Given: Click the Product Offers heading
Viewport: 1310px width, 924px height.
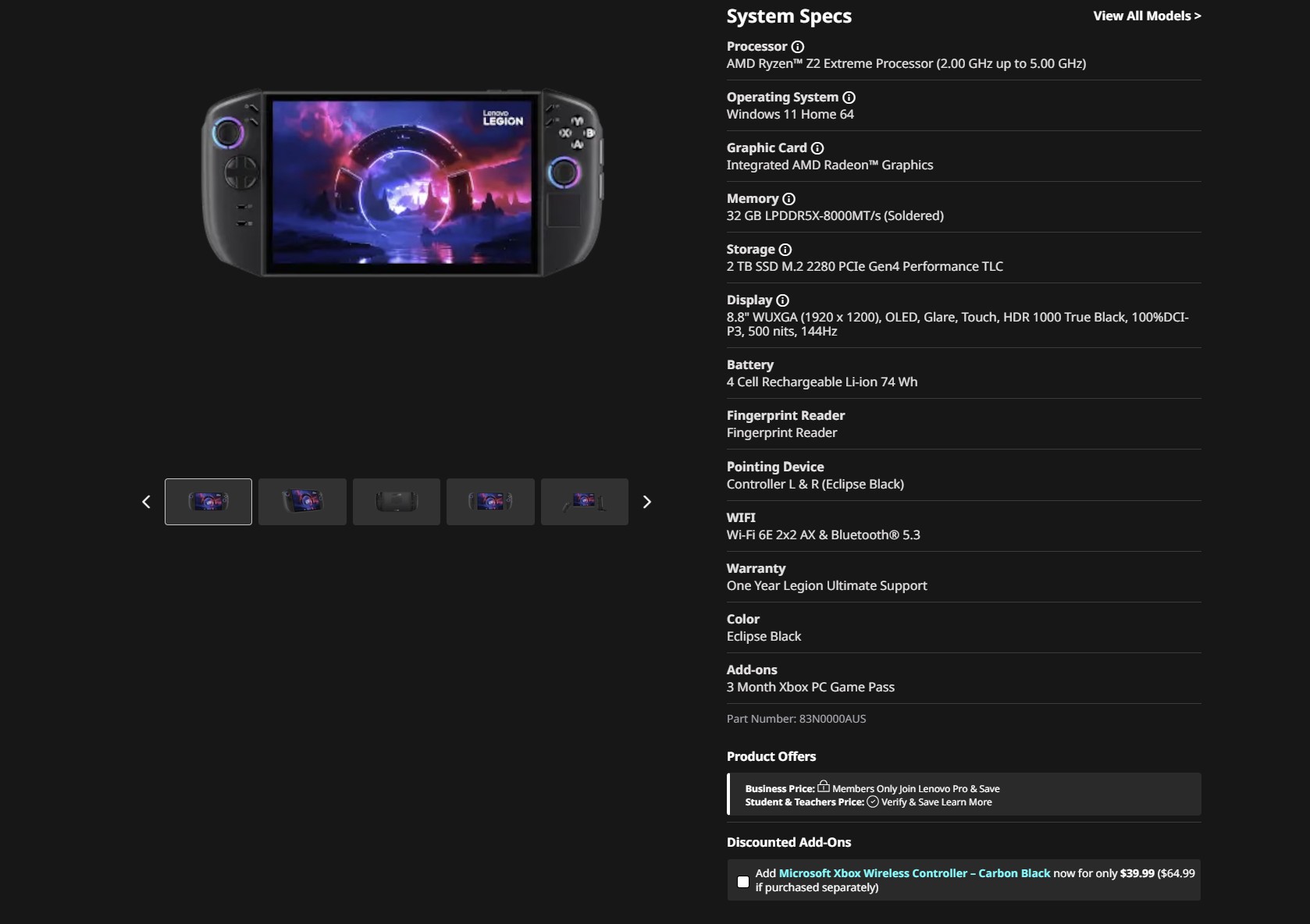Looking at the screenshot, I should [x=771, y=757].
